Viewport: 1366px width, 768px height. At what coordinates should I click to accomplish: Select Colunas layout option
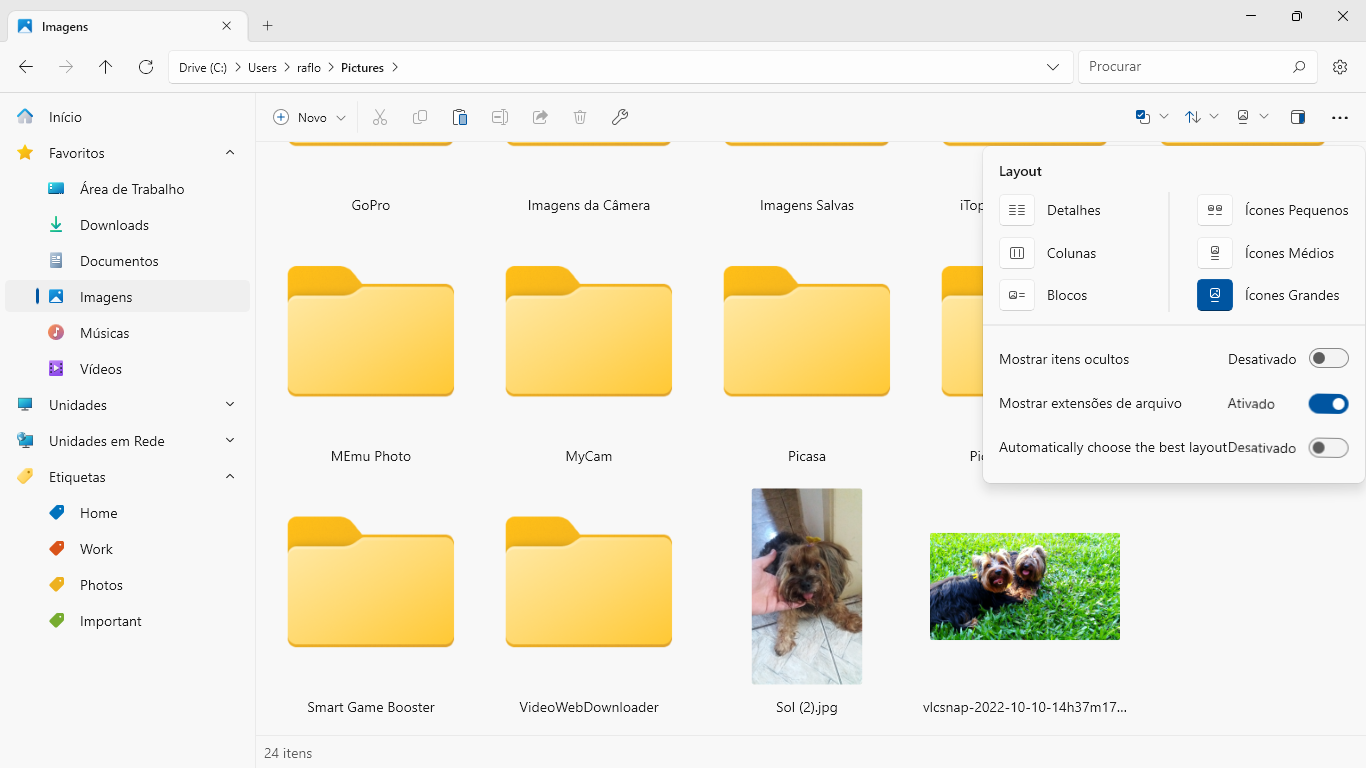click(1047, 253)
